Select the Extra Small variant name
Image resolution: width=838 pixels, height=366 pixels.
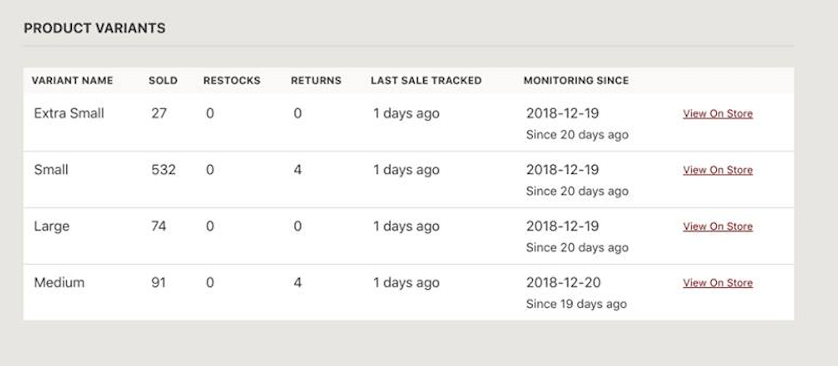pyautogui.click(x=69, y=113)
